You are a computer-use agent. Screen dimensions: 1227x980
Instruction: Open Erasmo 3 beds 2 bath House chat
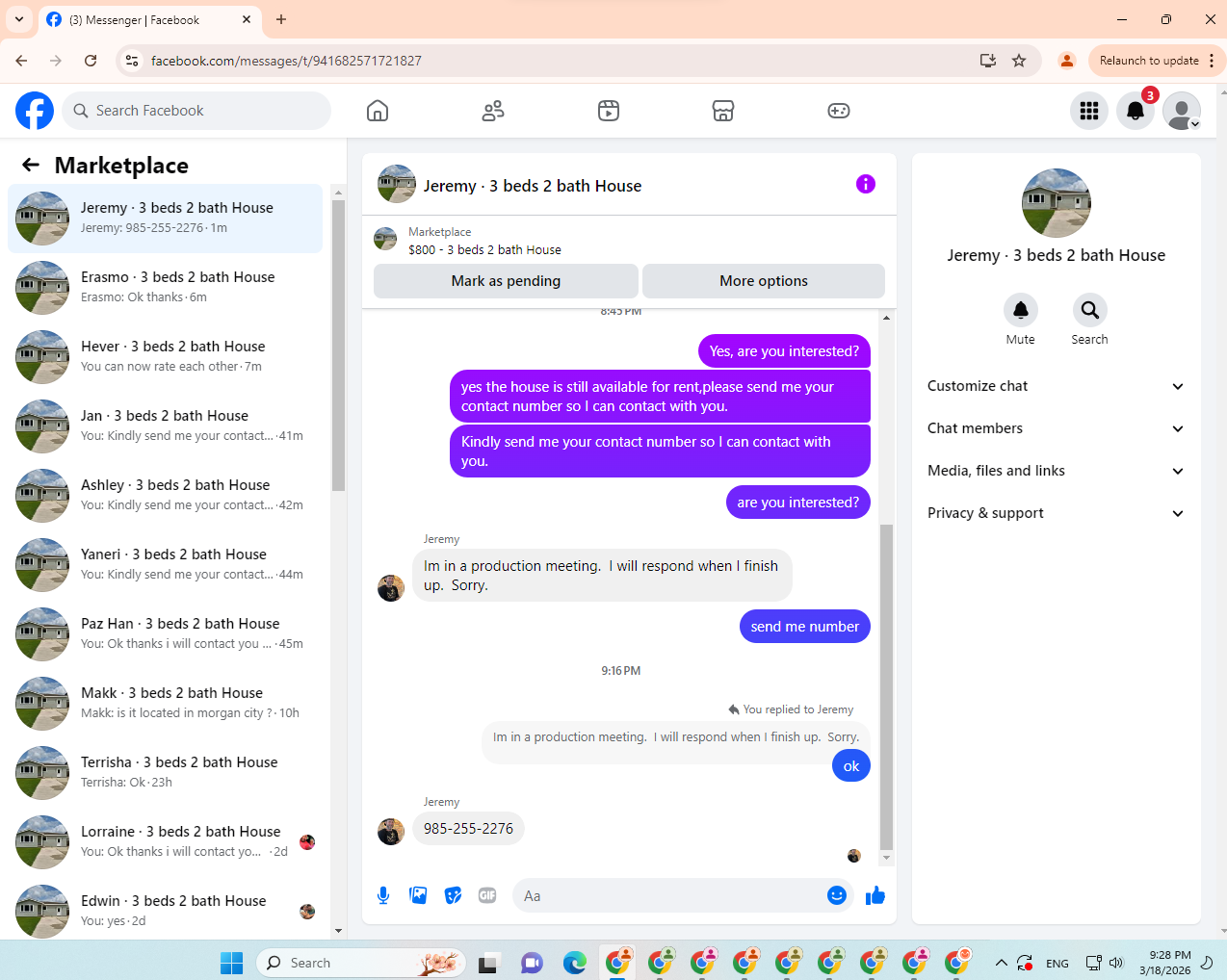166,288
